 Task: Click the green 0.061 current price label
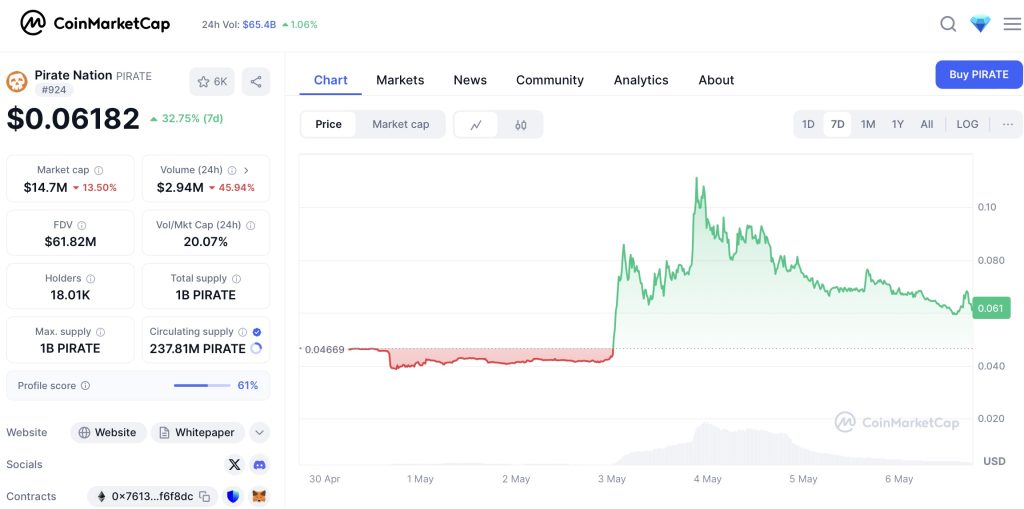[991, 308]
